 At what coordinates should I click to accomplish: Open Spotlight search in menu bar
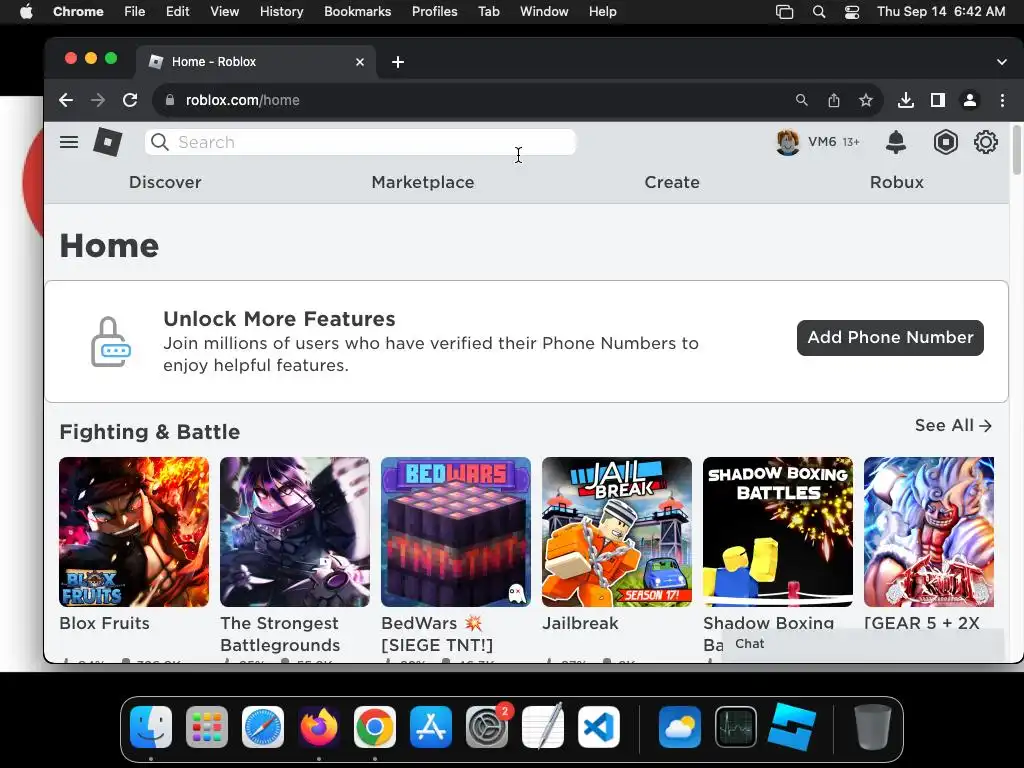(819, 12)
